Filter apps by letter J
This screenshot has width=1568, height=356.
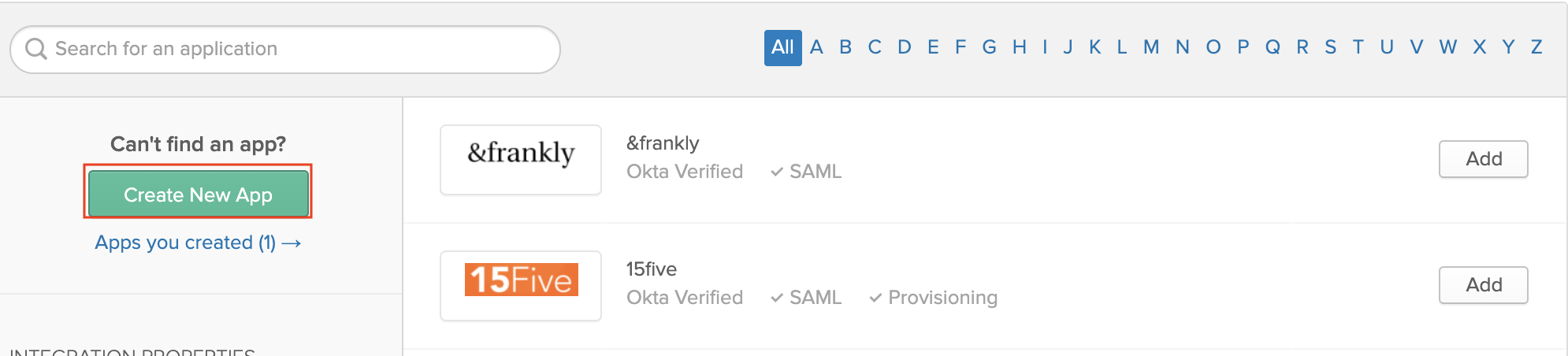(x=1068, y=47)
